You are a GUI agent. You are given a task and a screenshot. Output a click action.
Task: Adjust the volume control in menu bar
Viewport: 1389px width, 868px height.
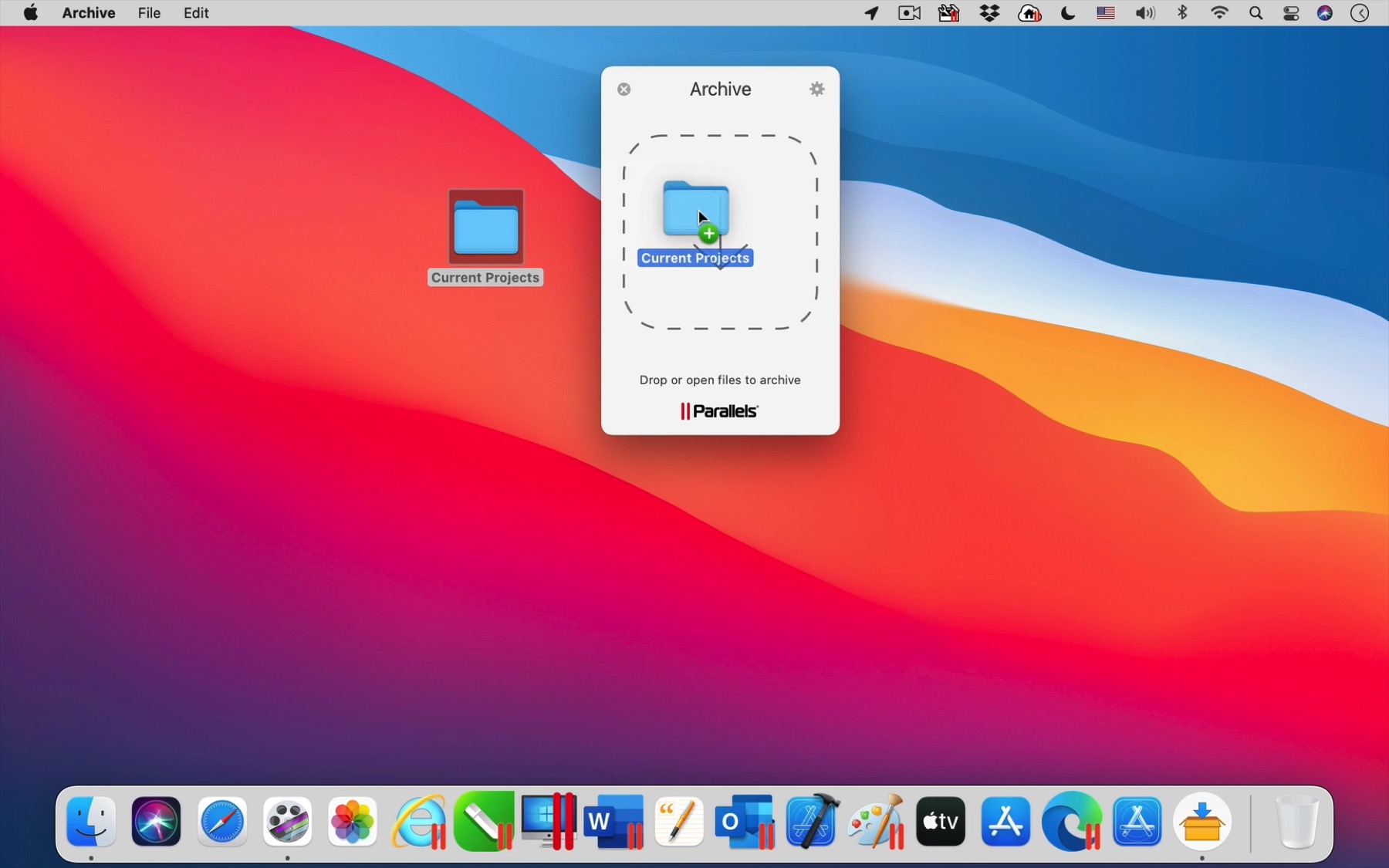pos(1145,12)
